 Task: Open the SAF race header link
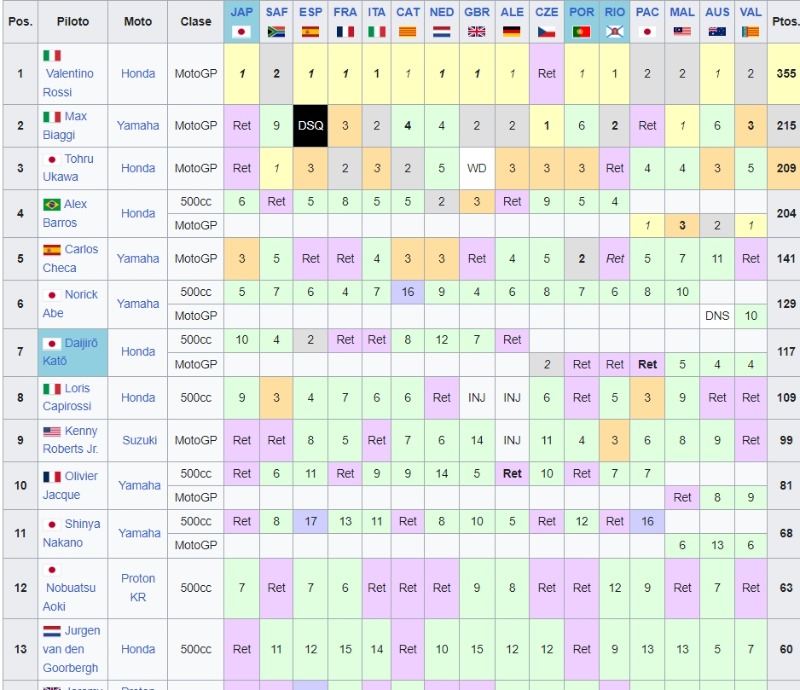[276, 12]
